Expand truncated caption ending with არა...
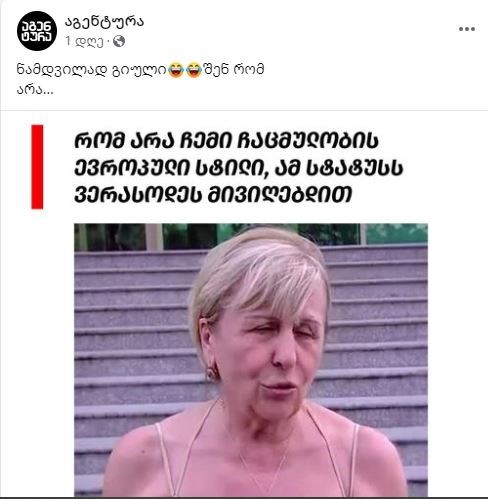488x499 pixels. point(35,90)
